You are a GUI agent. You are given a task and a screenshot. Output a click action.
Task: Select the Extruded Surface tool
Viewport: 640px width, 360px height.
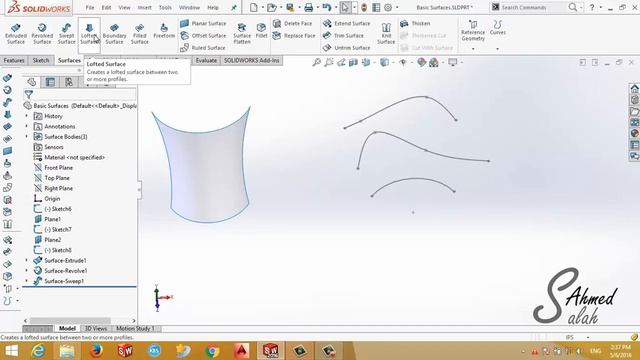click(x=16, y=33)
